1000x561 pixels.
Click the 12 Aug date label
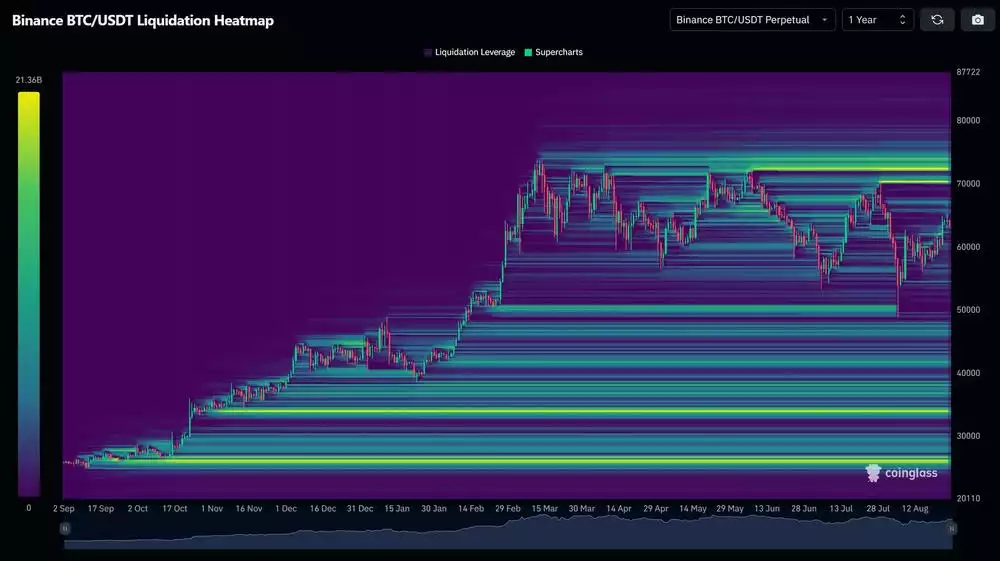915,509
